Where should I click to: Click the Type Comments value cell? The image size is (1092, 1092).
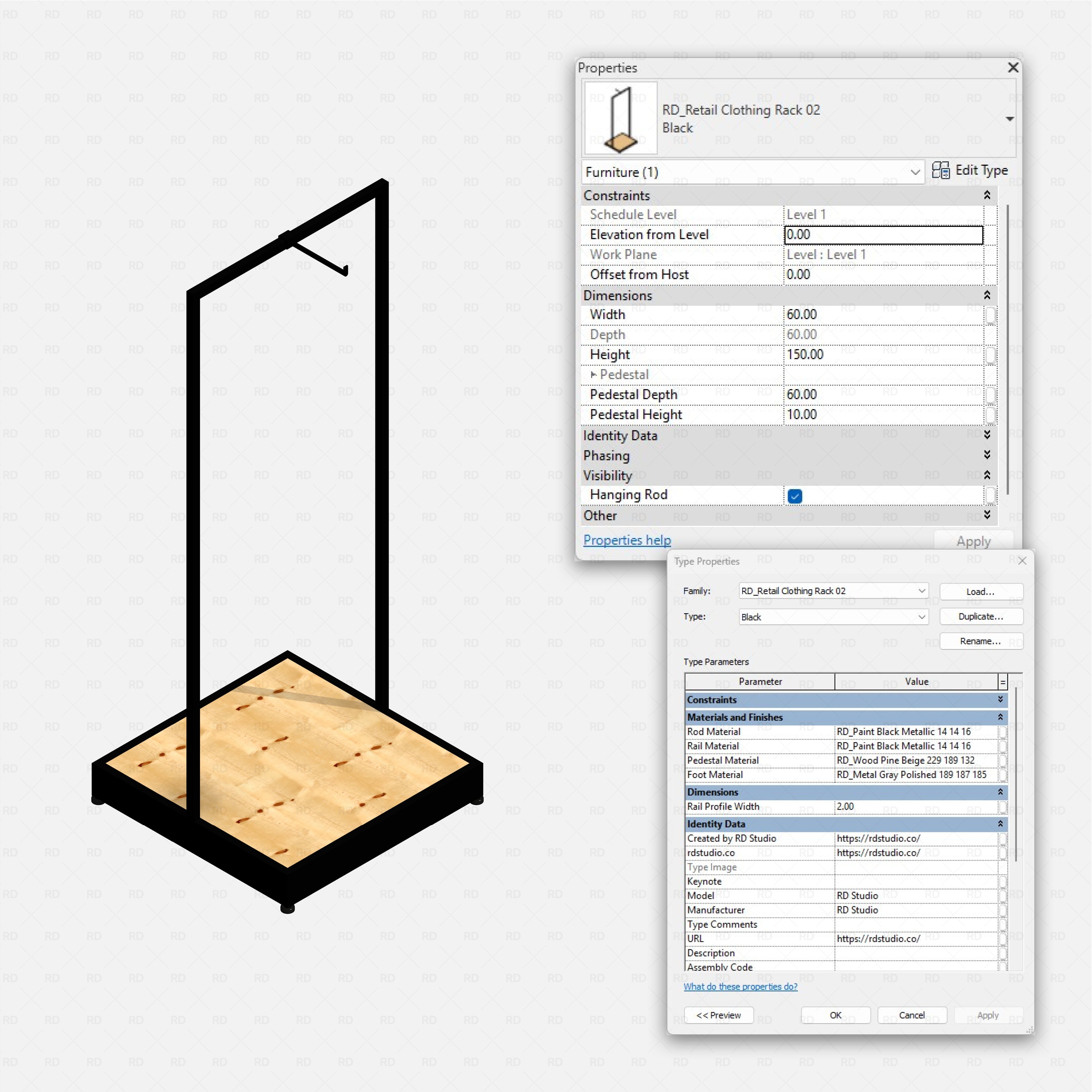point(916,924)
